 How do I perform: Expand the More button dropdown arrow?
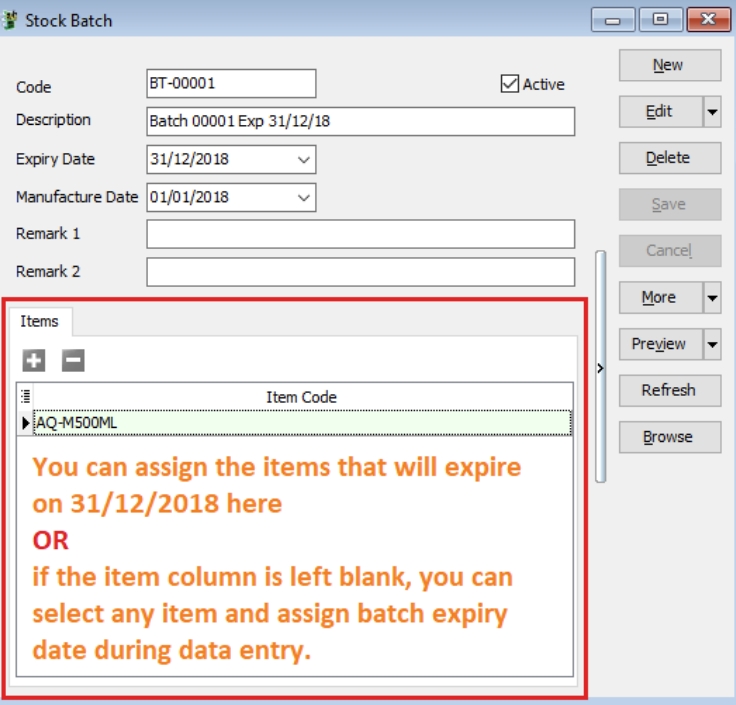(712, 298)
